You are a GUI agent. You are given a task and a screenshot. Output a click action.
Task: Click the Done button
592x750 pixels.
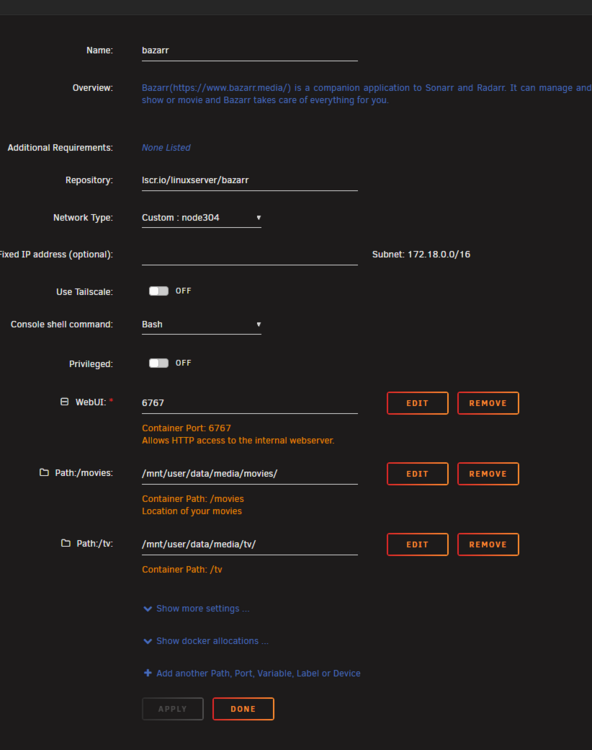coord(243,709)
